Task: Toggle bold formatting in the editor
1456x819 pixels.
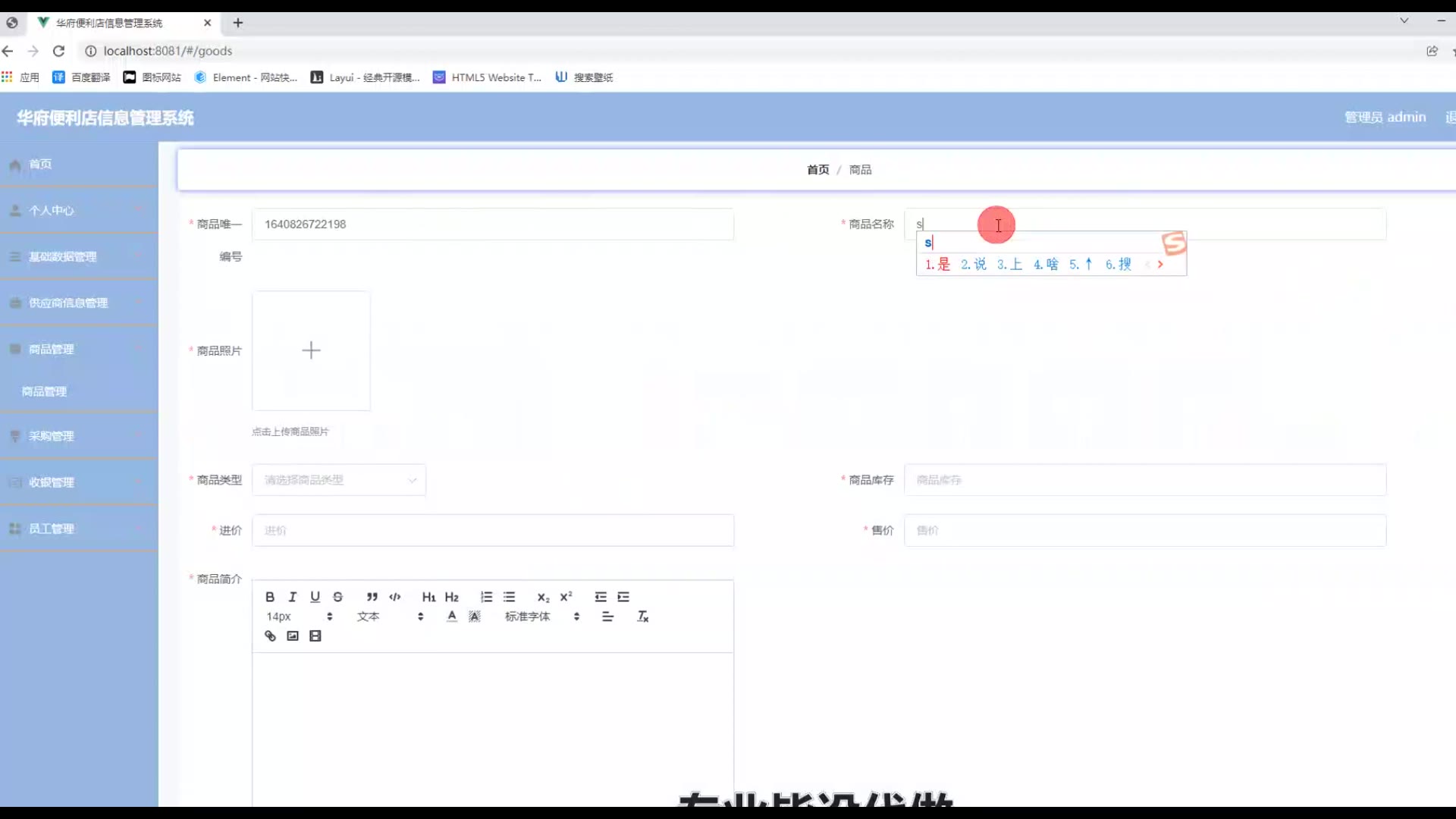Action: [270, 597]
